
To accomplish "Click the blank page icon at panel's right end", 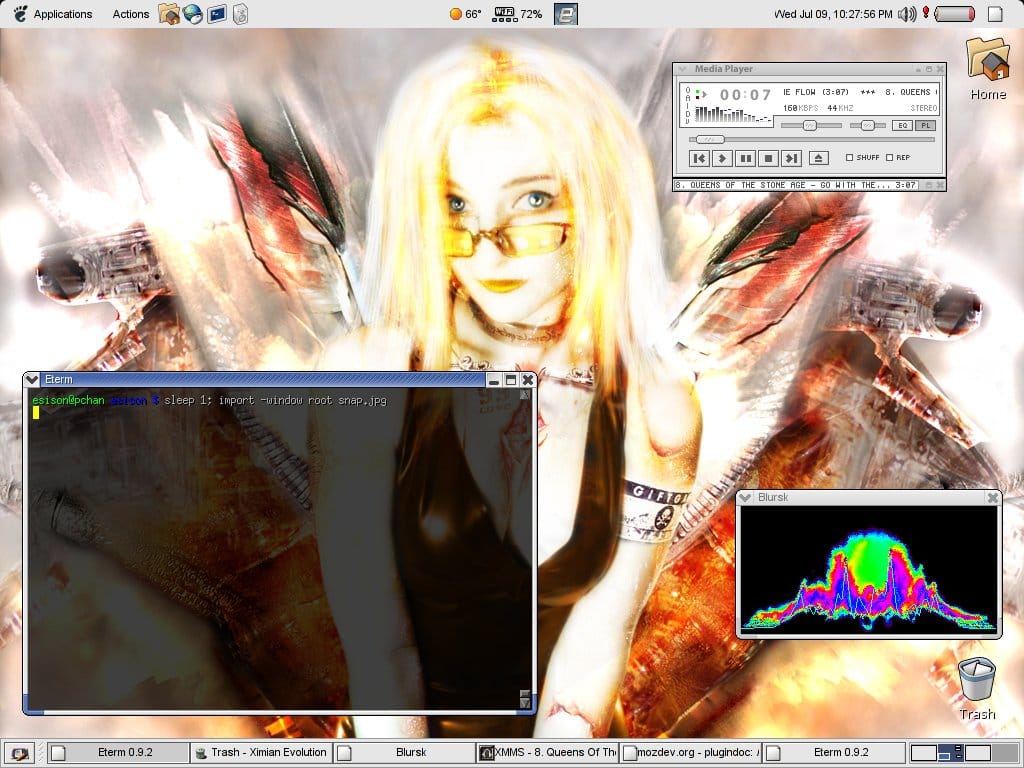I will [x=995, y=14].
